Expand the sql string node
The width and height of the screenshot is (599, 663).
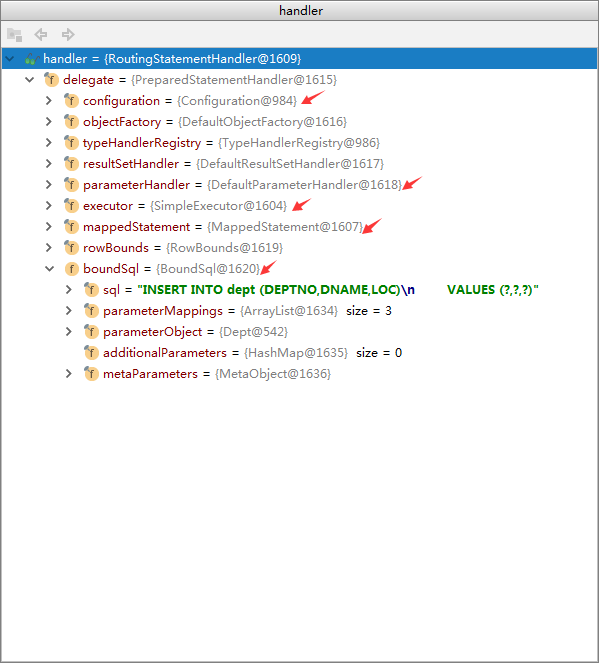[x=69, y=290]
